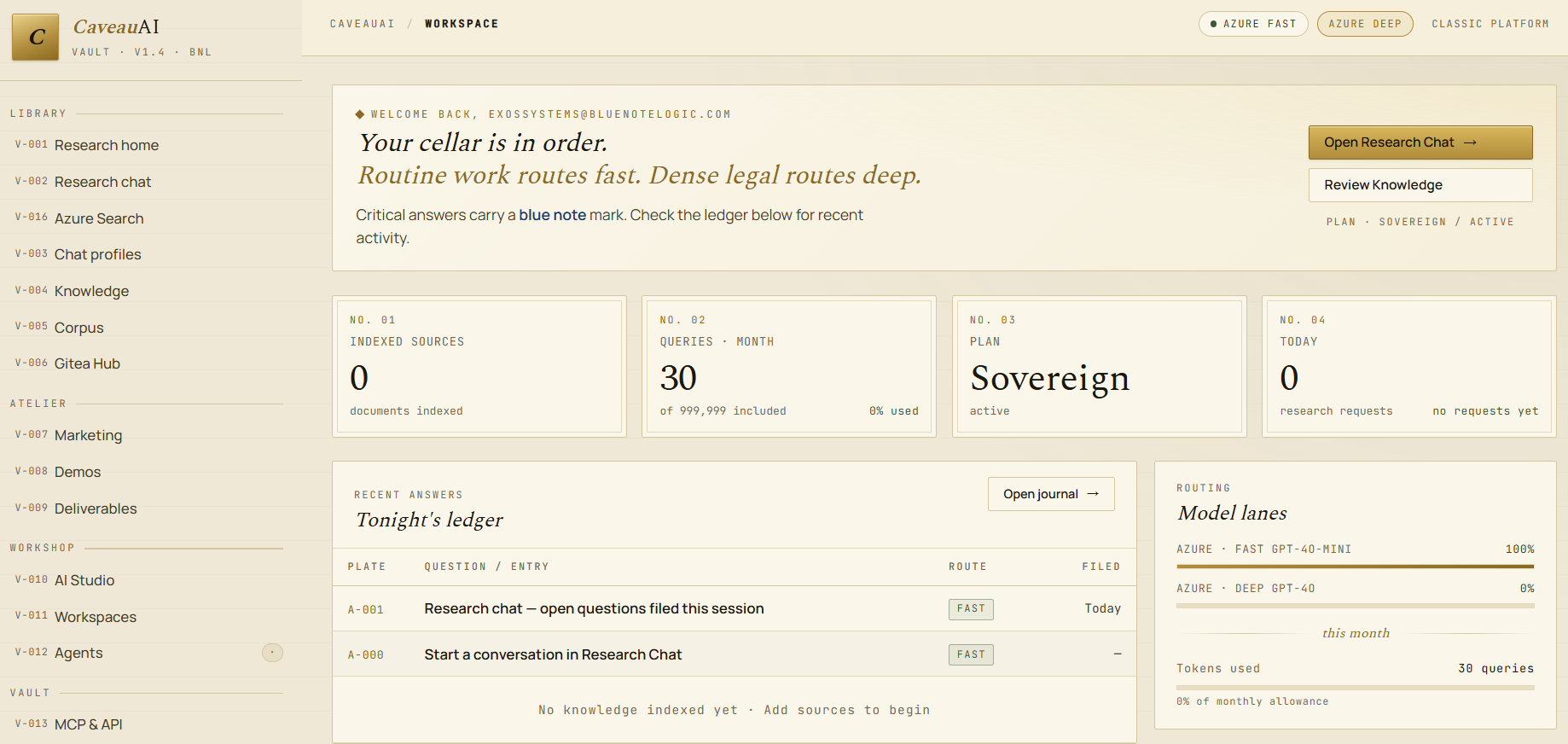Click the Today filed value
Screen dimensions: 1568x744
(1102, 608)
